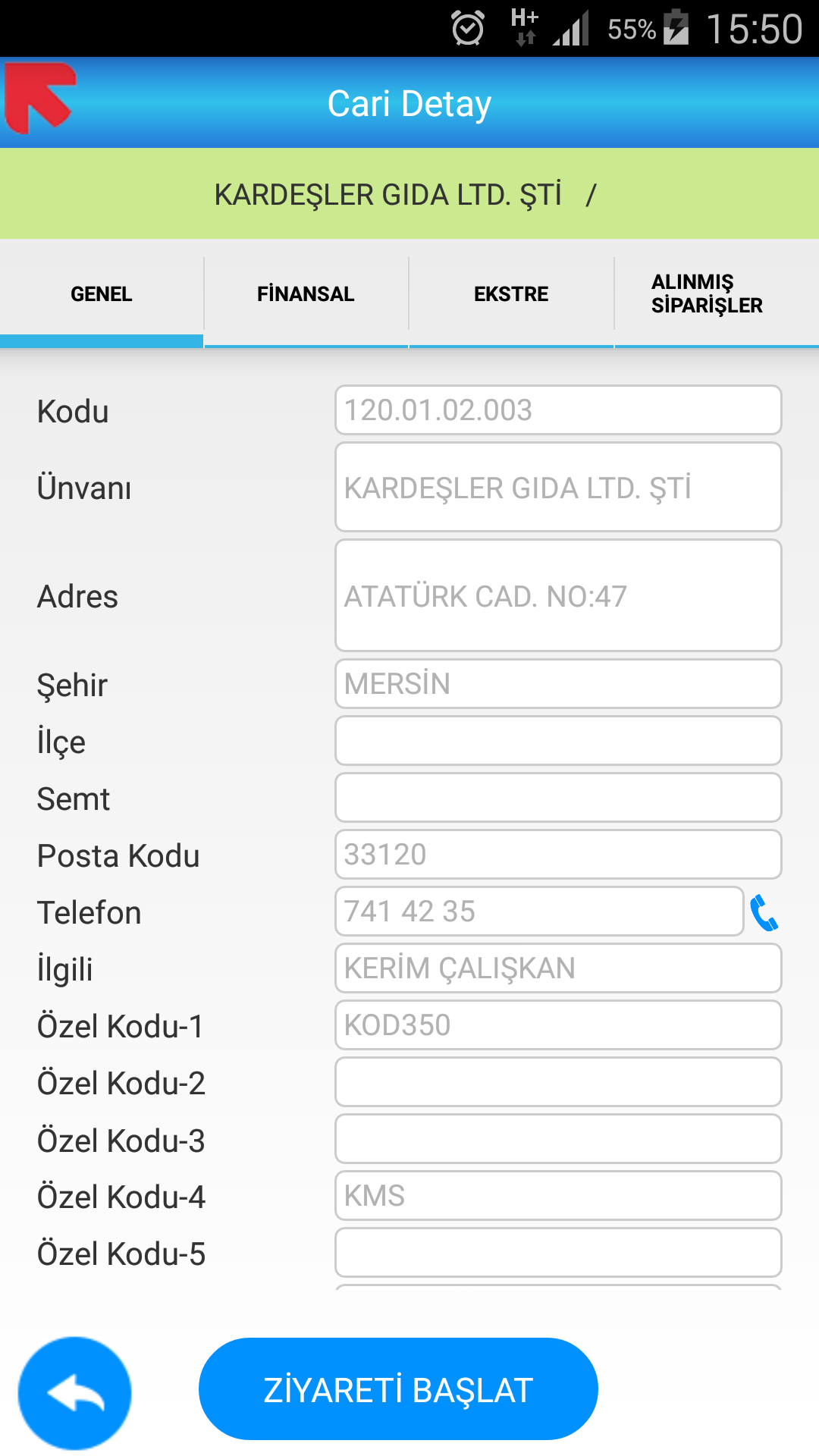
Task: Tap the Kodu field 120.01.02.003
Action: 558,410
